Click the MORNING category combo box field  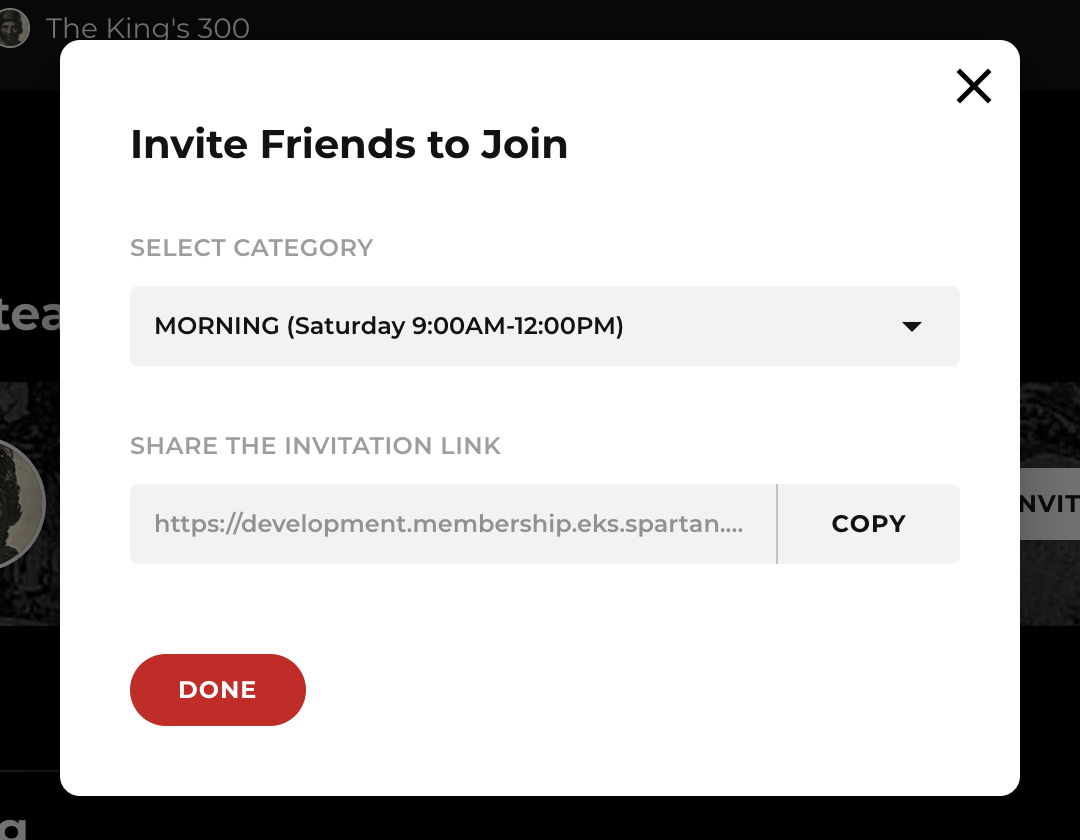(x=544, y=326)
